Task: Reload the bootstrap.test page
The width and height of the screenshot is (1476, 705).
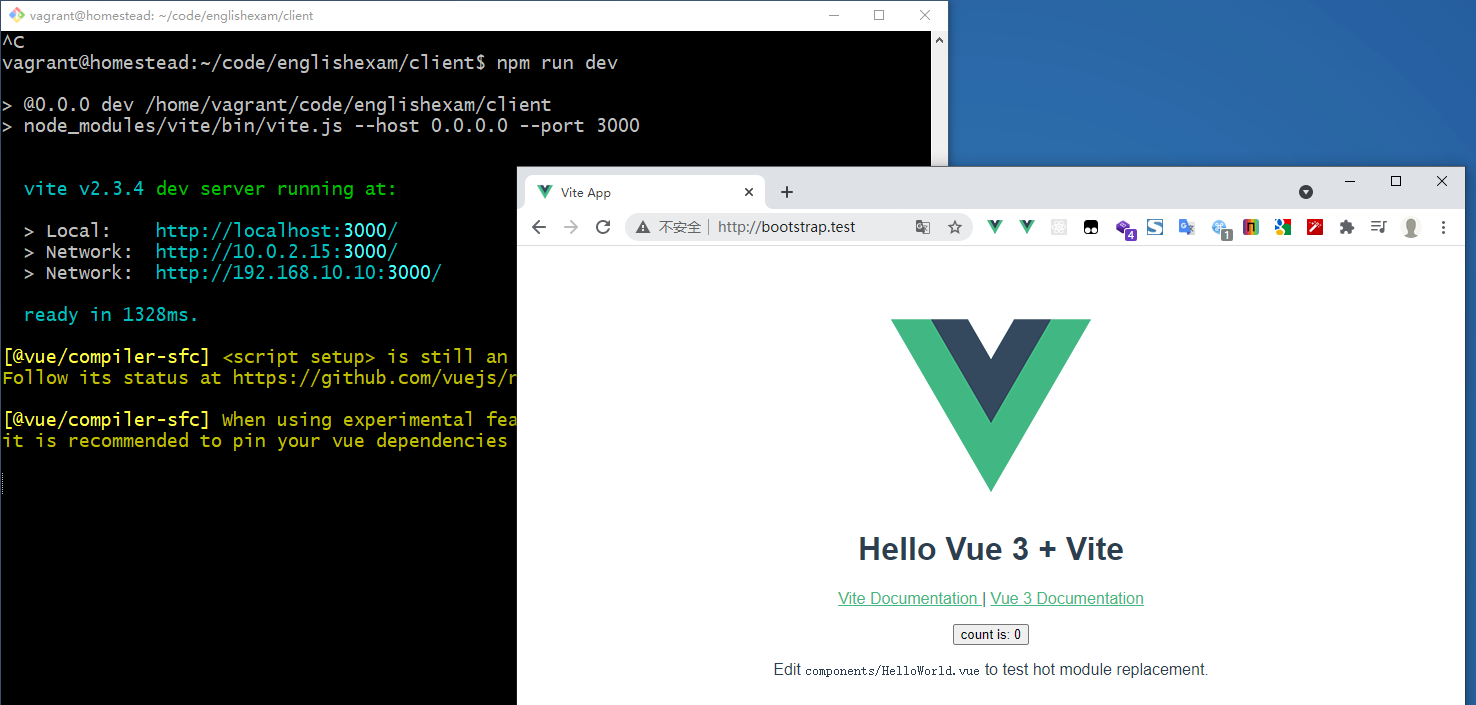Action: click(603, 227)
